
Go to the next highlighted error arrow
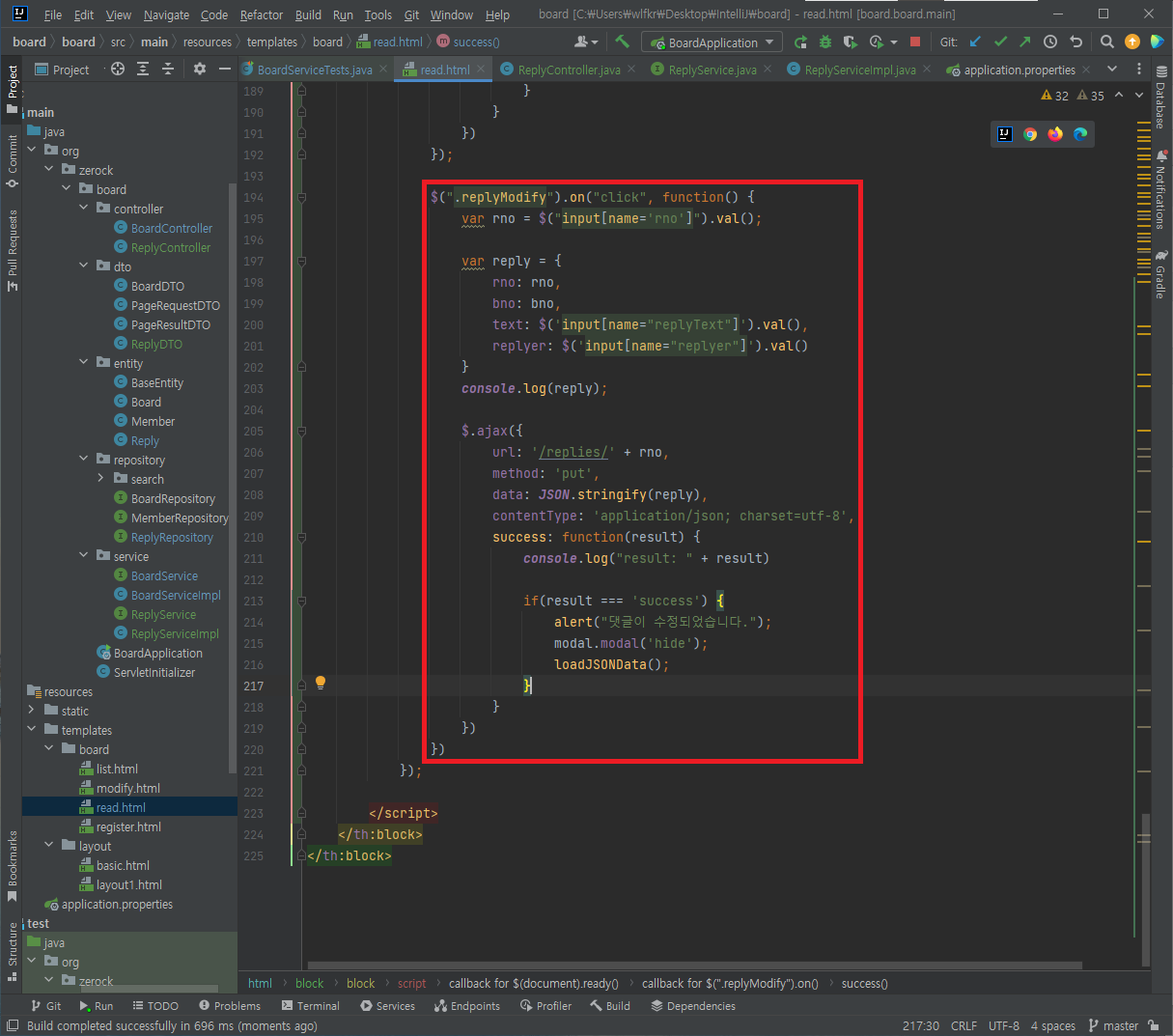coord(1138,96)
